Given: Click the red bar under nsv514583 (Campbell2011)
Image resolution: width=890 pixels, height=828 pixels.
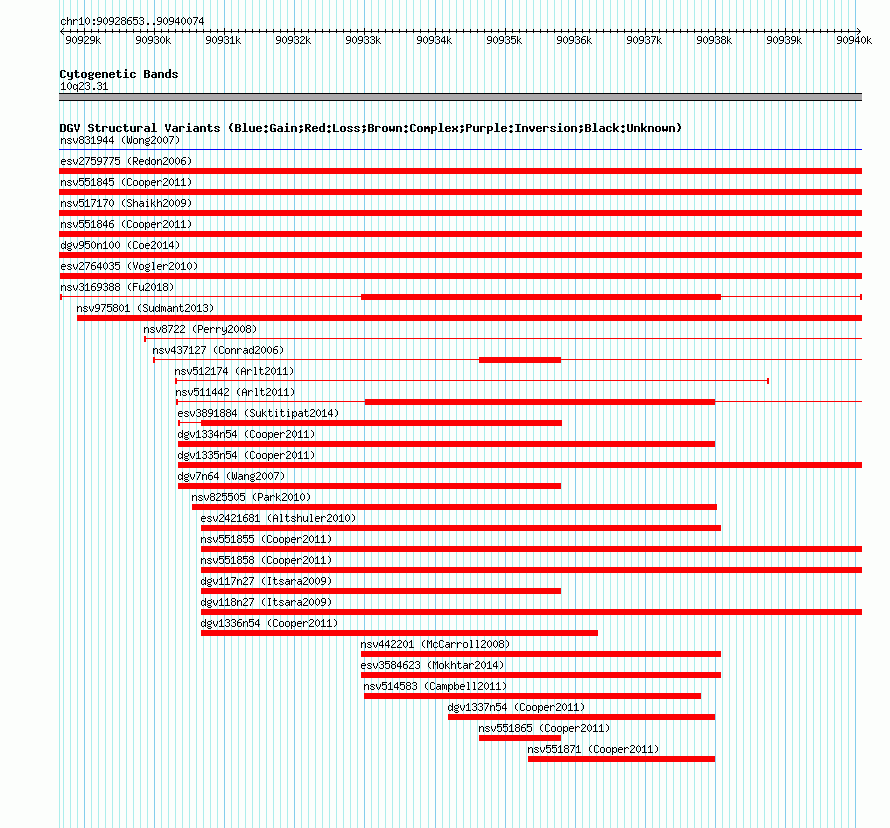Looking at the screenshot, I should coord(532,696).
